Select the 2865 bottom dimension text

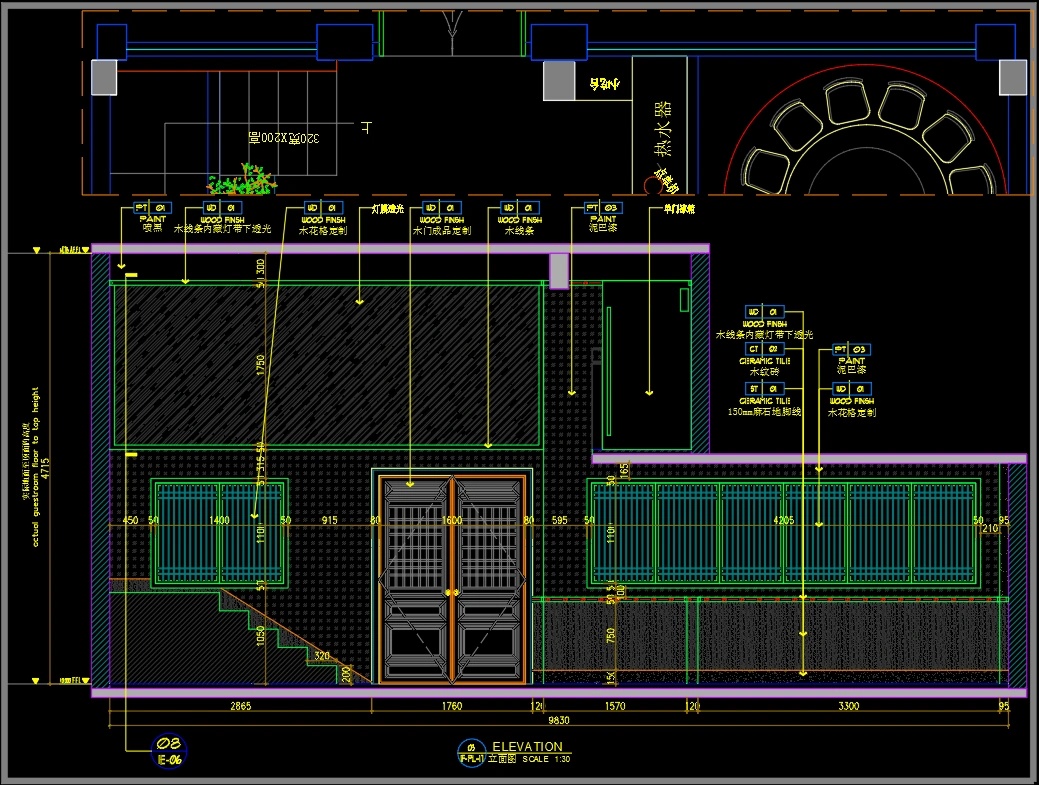(240, 707)
